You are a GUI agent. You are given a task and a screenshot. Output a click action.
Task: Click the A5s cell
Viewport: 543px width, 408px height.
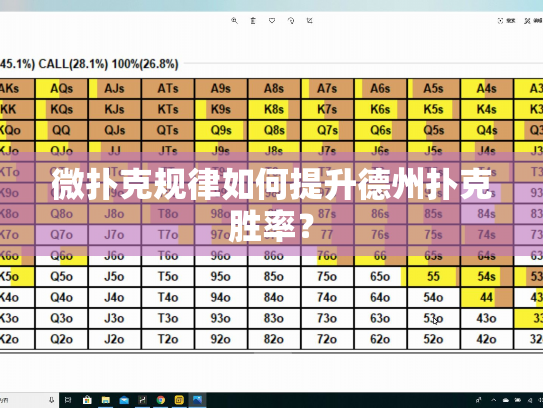434,89
